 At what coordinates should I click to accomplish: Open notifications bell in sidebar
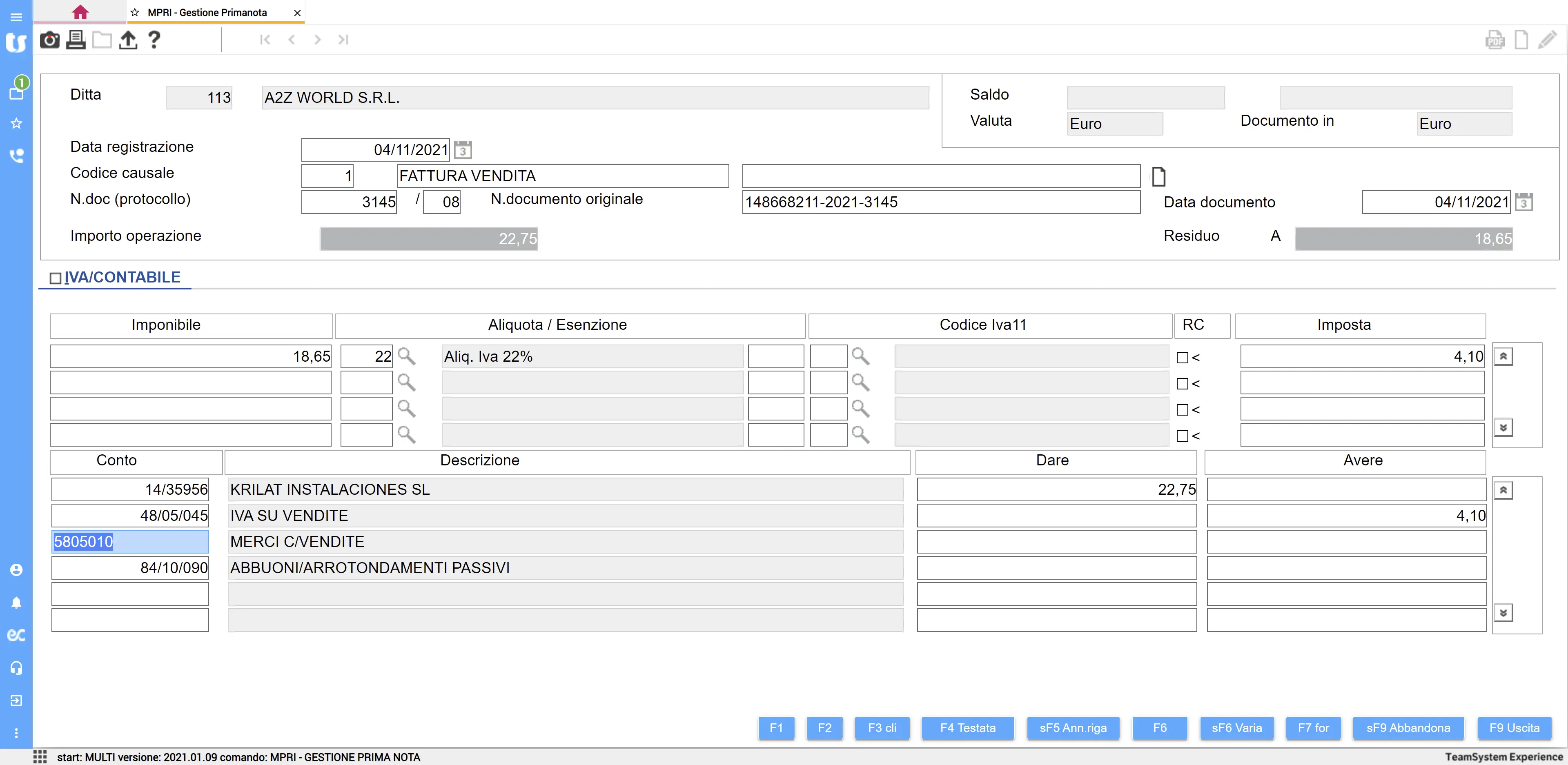[16, 603]
